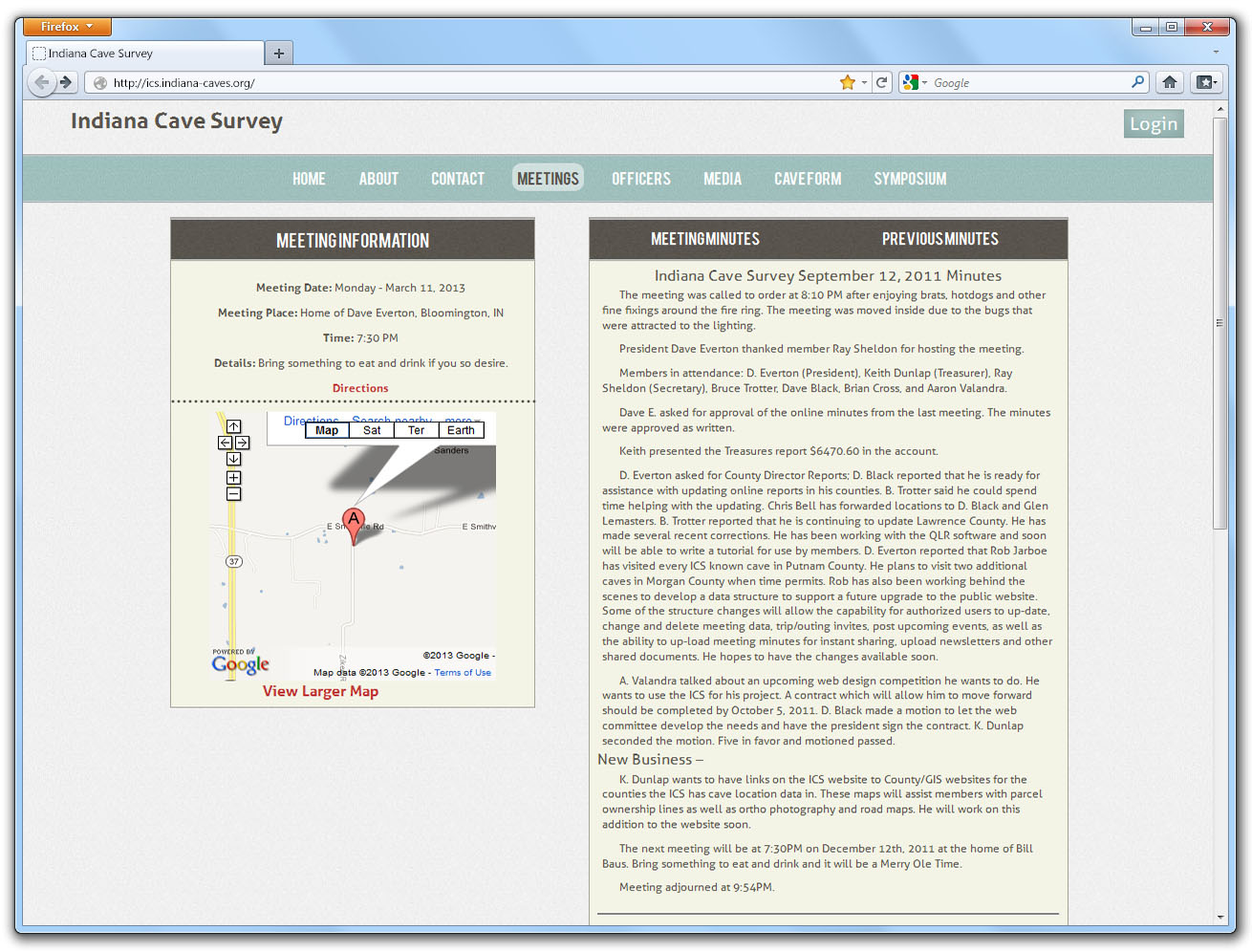Image resolution: width=1252 pixels, height=952 pixels.
Task: Pan the map down arrow
Action: coord(234,459)
